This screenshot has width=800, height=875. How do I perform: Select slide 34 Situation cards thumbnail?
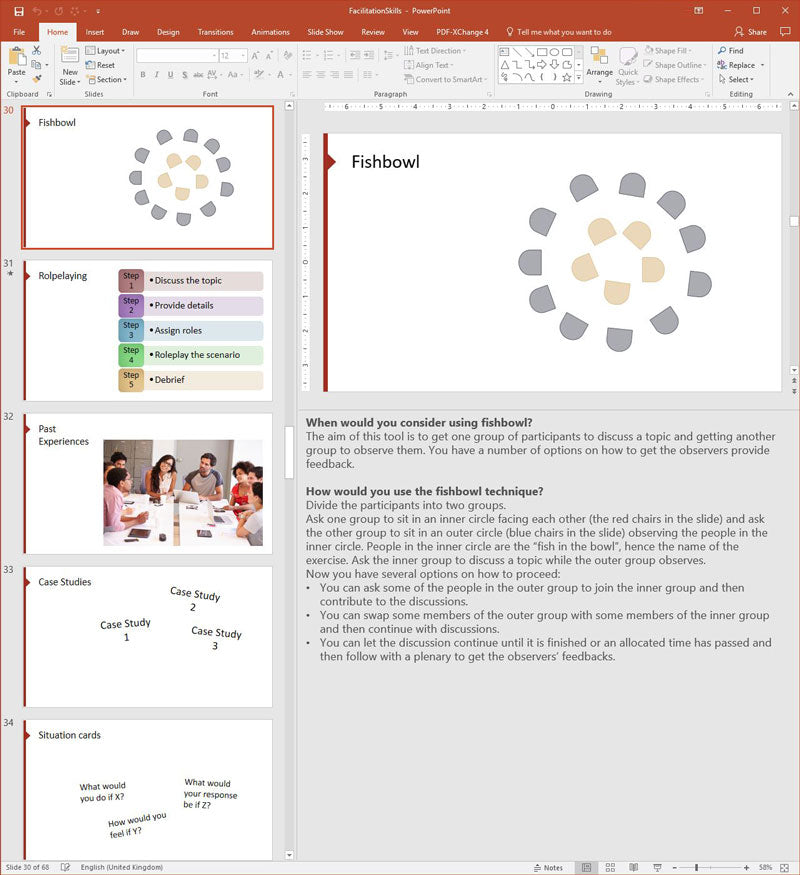[148, 790]
